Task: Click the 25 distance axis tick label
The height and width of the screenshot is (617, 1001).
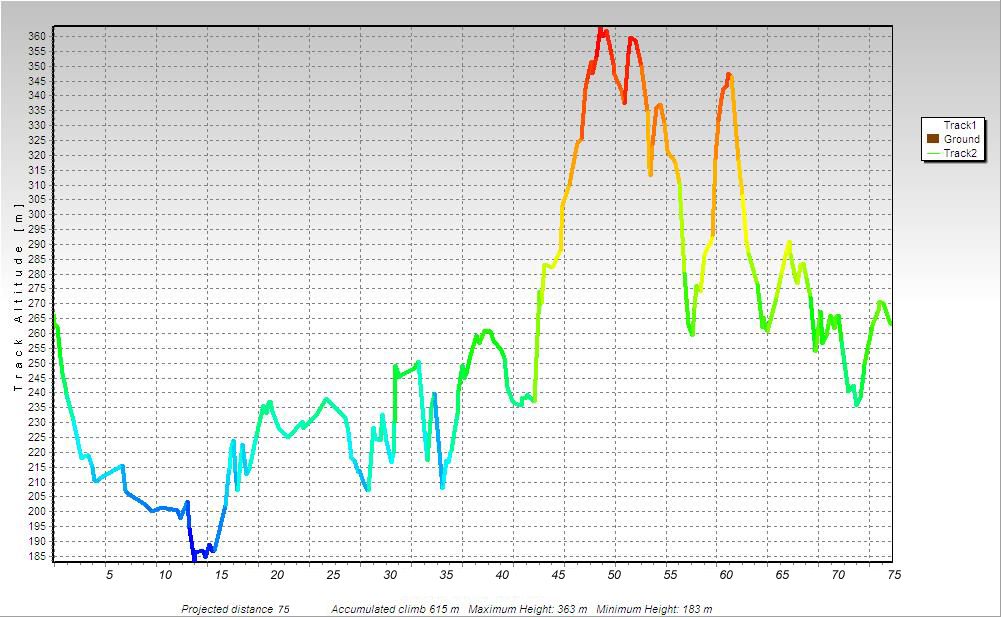Action: [x=333, y=575]
